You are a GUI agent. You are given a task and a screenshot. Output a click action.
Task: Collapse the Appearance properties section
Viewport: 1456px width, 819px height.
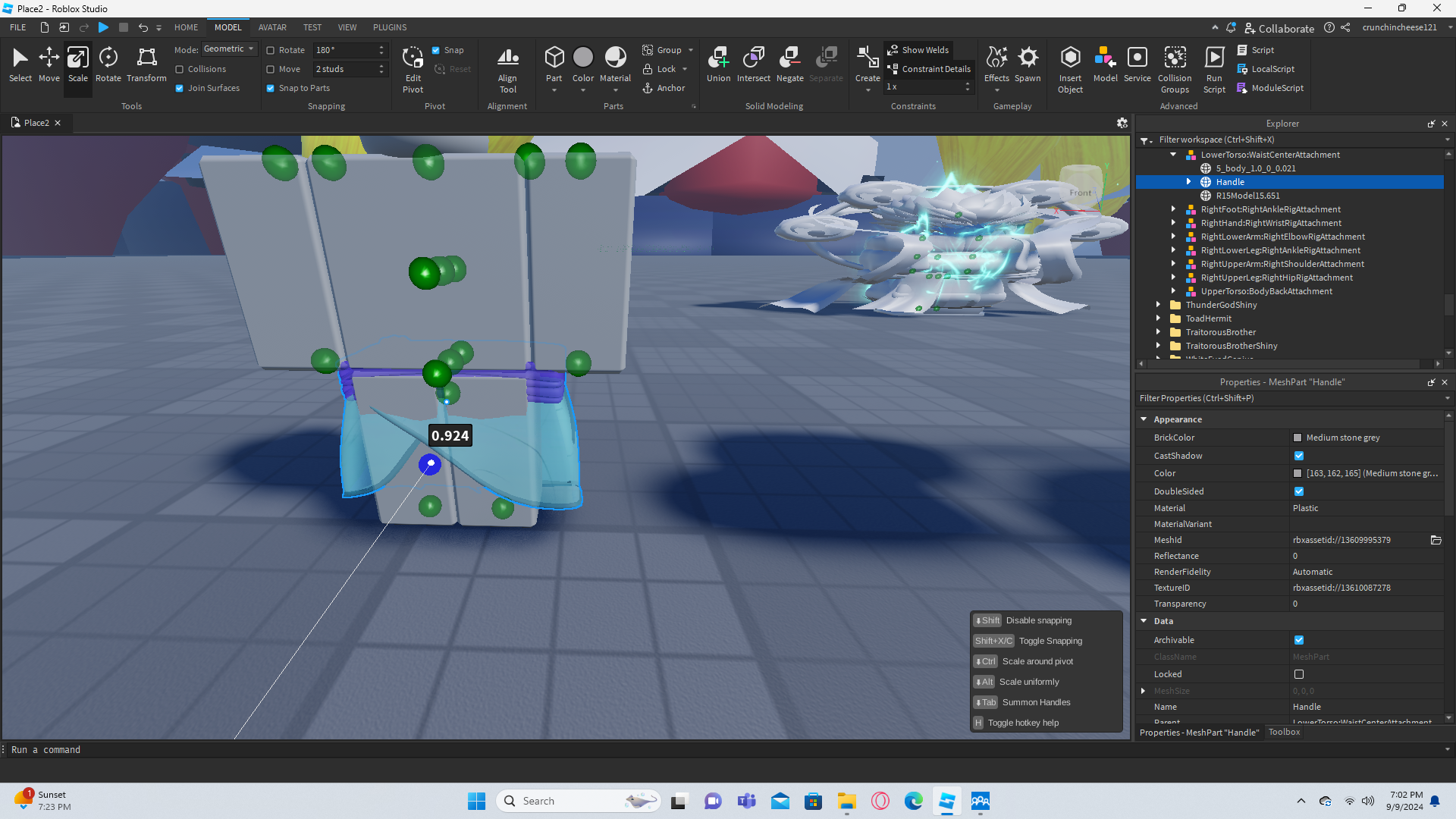tap(1144, 419)
